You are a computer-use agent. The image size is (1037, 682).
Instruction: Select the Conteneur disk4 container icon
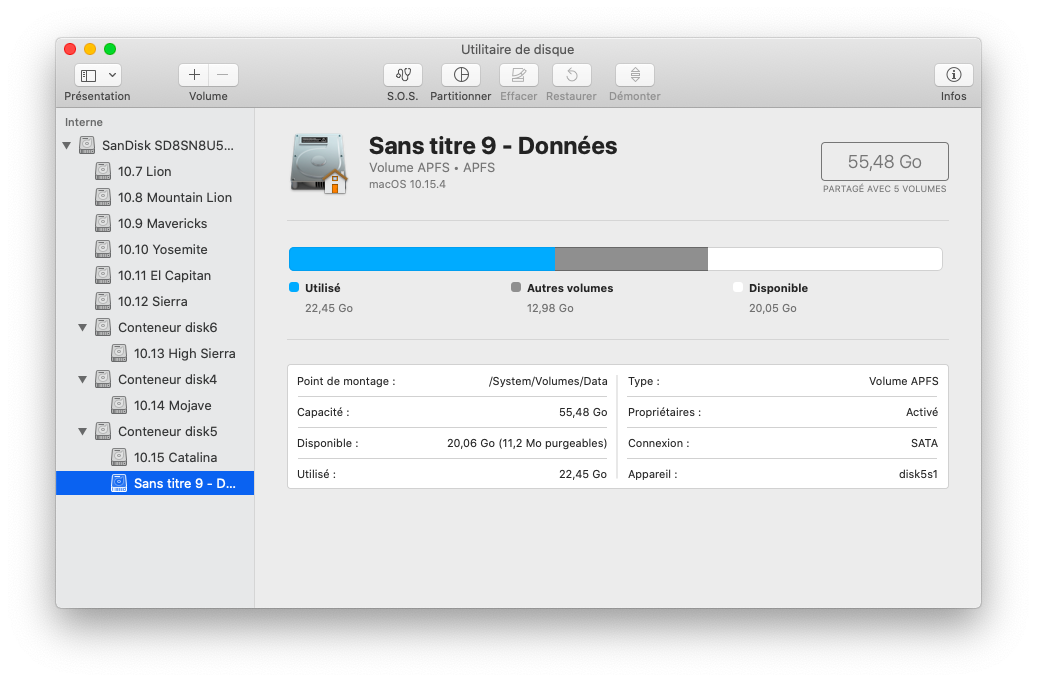(x=103, y=379)
